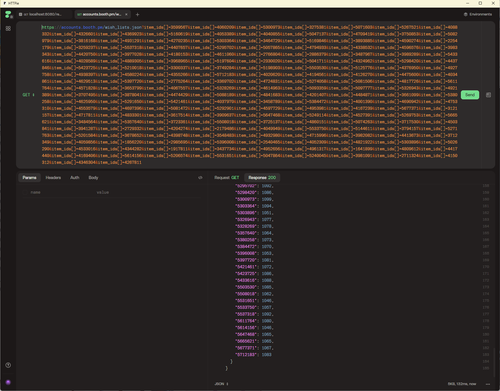Open the help icon in the sidebar

tap(8, 365)
